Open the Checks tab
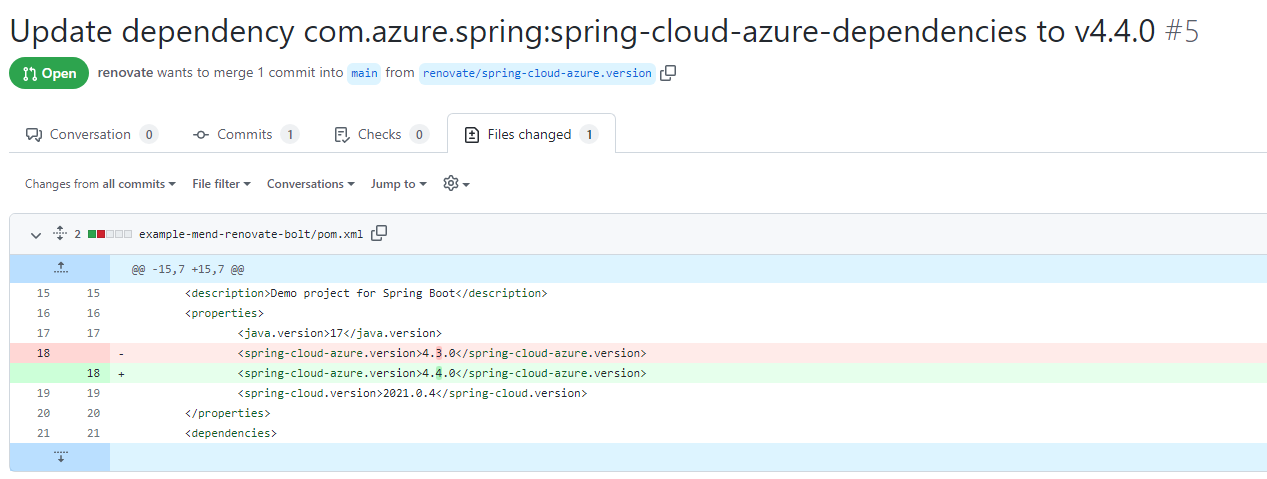 coord(380,134)
